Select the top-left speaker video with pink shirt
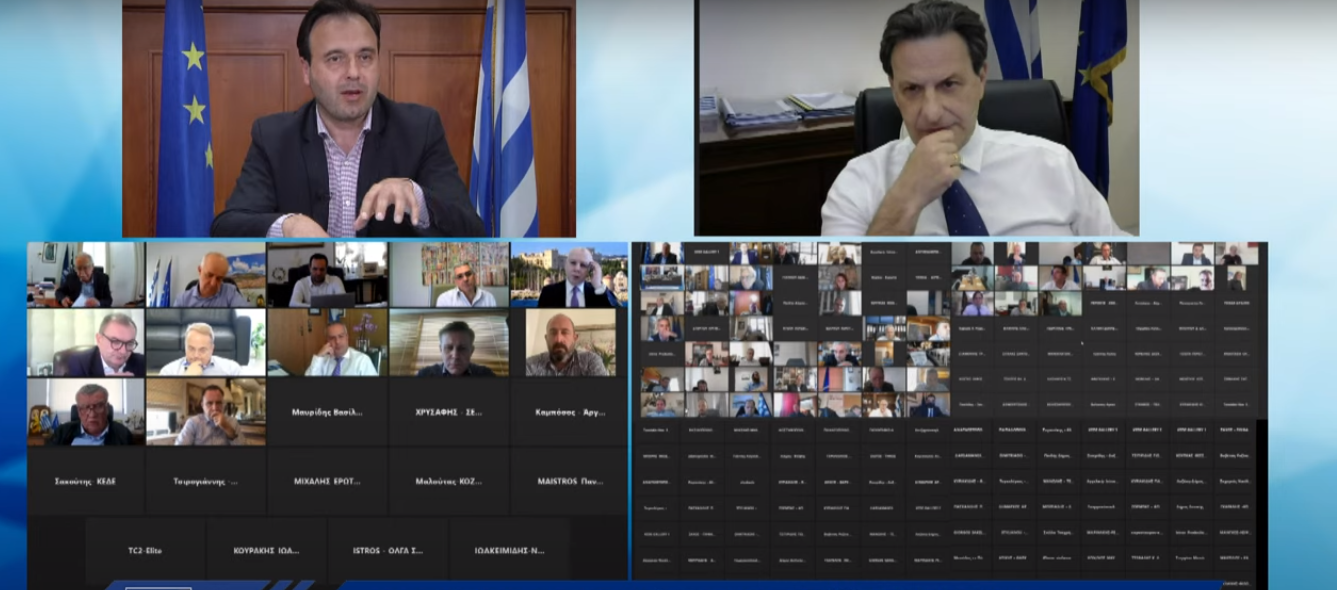 click(348, 118)
